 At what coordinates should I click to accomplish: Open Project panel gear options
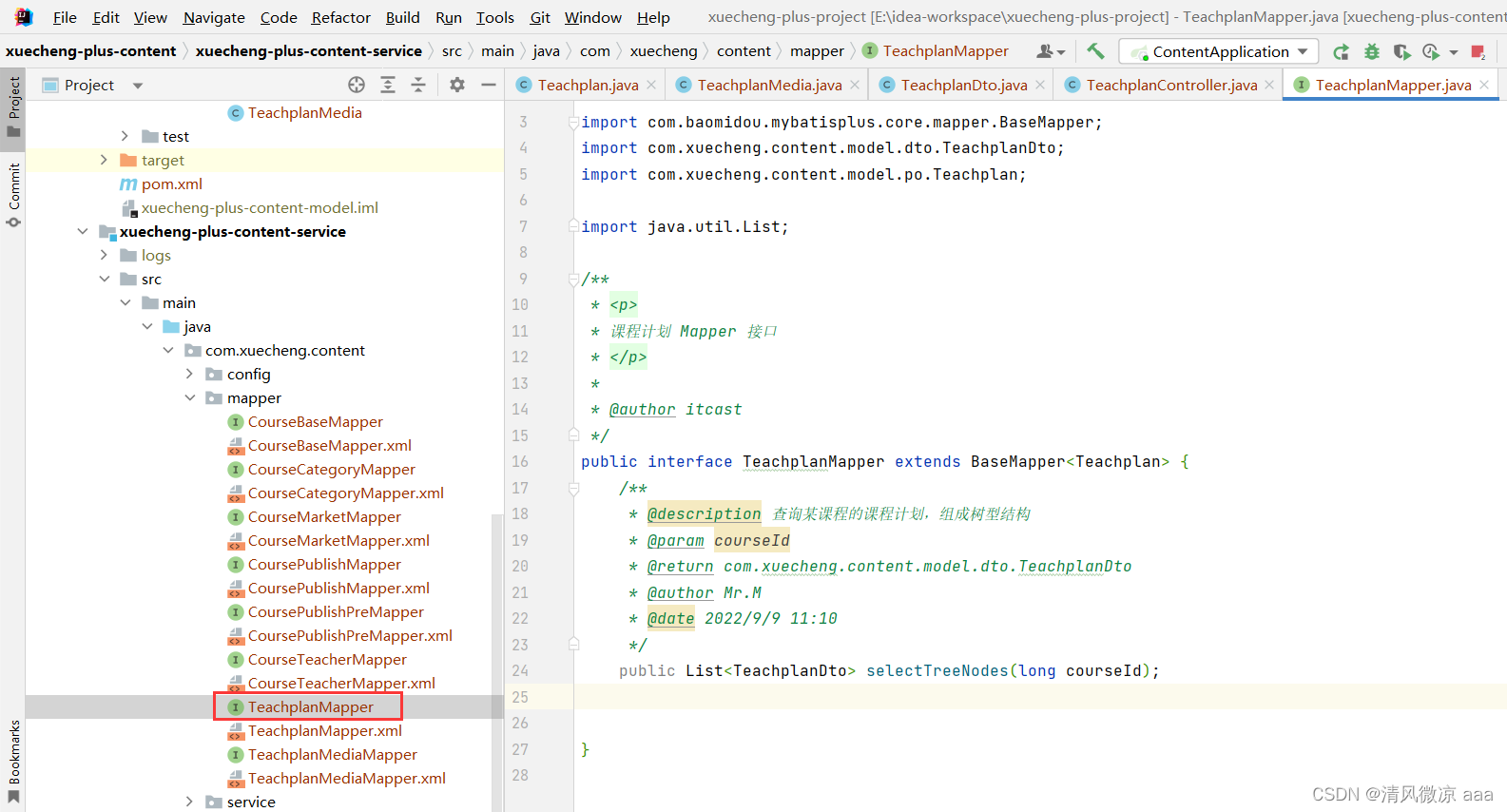pos(457,85)
